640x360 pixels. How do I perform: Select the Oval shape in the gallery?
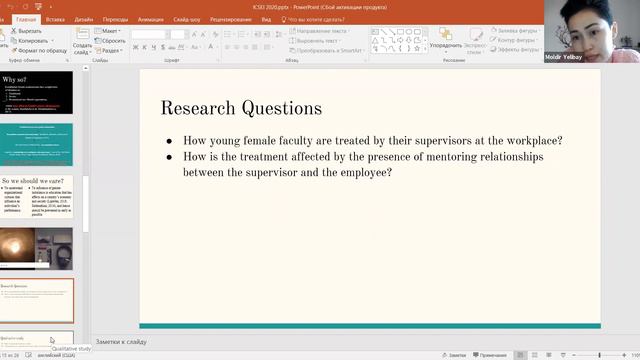click(x=409, y=31)
